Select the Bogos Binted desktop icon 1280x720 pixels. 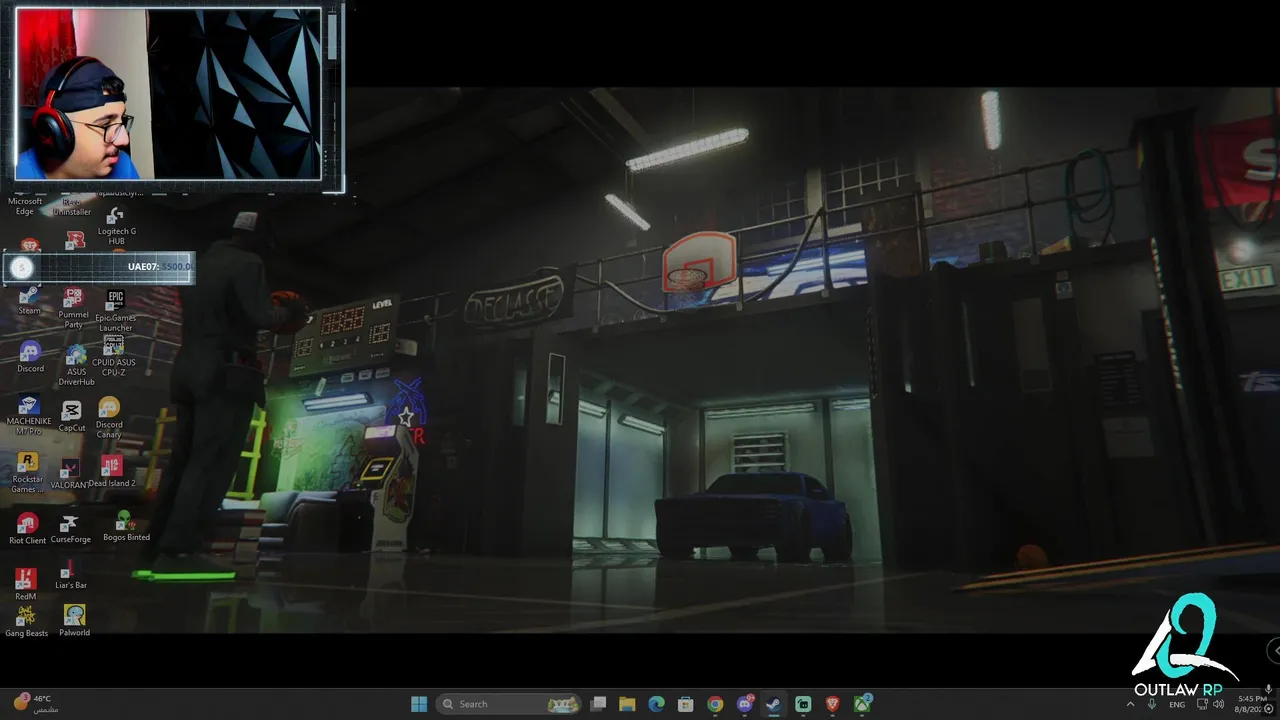click(126, 526)
